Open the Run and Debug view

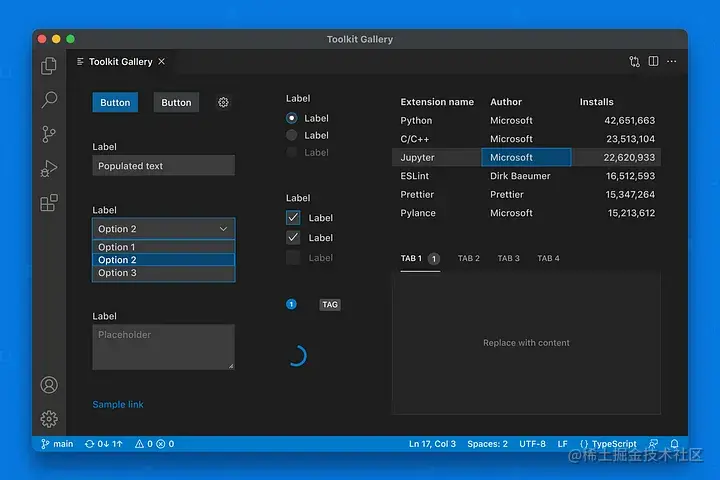(49, 169)
